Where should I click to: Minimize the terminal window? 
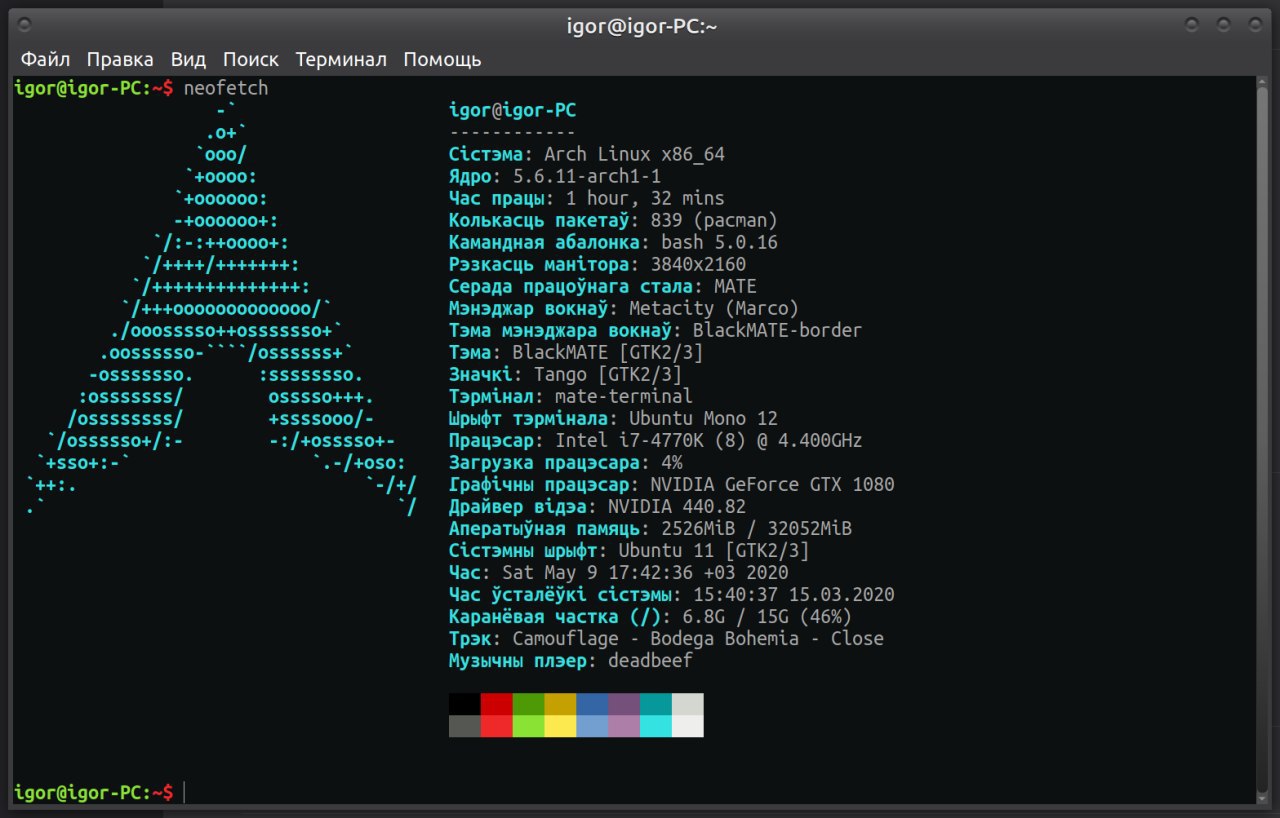tap(1191, 24)
